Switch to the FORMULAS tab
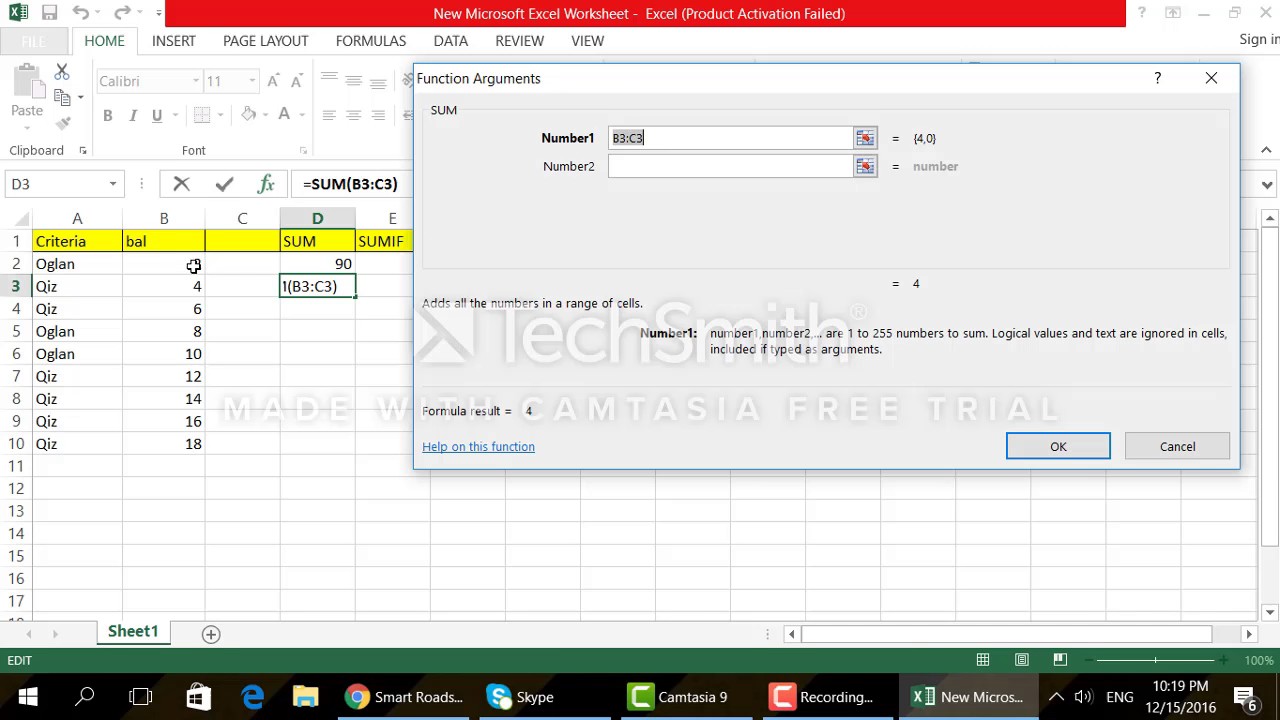 tap(371, 41)
